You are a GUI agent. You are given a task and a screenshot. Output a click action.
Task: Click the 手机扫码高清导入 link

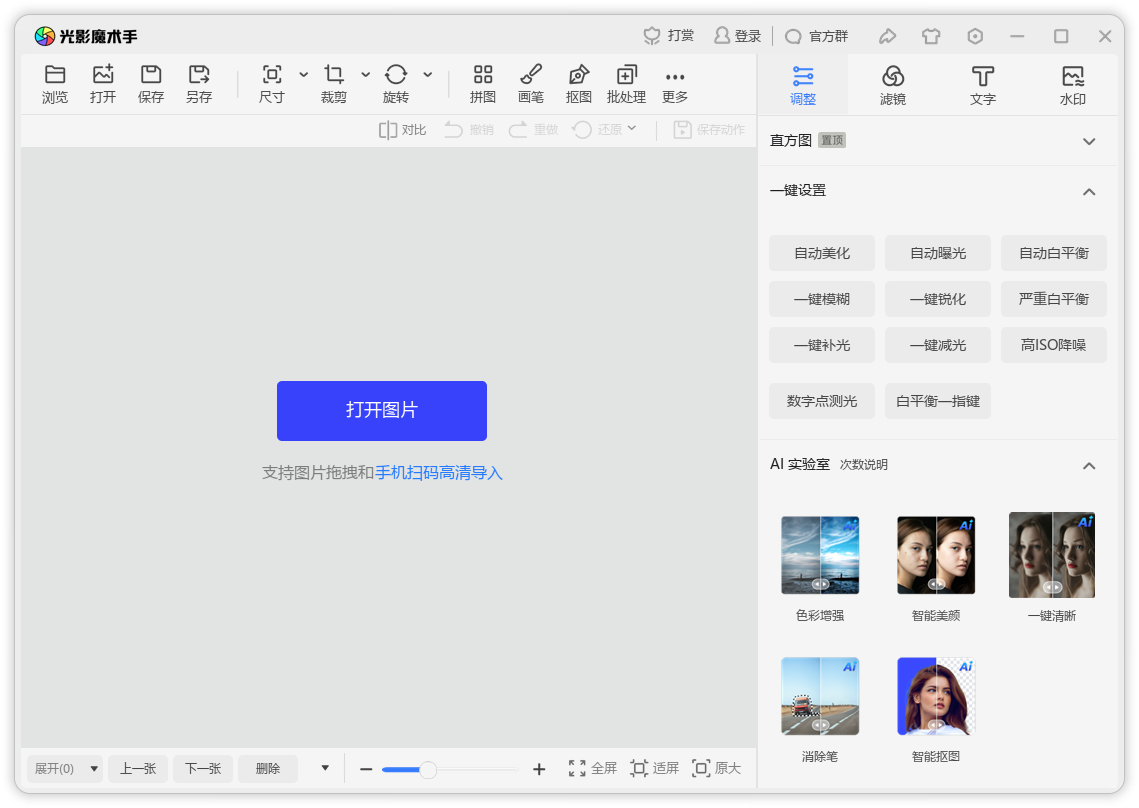click(439, 473)
